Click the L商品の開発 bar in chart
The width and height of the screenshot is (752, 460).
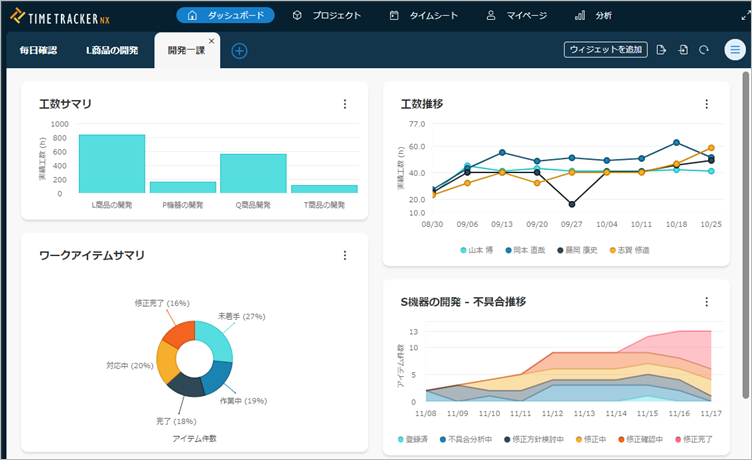112,164
